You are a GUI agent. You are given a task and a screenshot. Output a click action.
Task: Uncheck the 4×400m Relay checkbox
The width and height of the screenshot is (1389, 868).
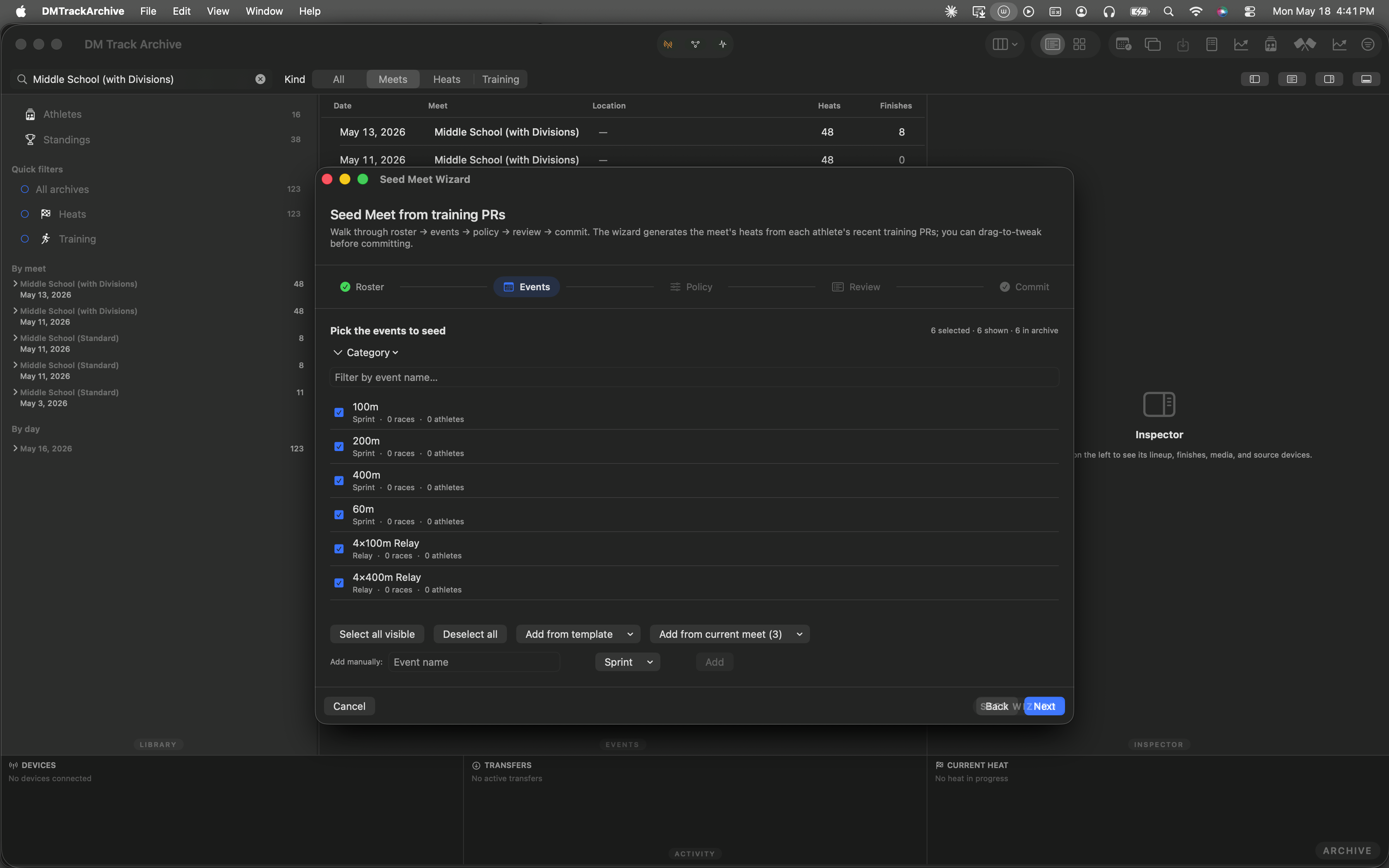339,583
